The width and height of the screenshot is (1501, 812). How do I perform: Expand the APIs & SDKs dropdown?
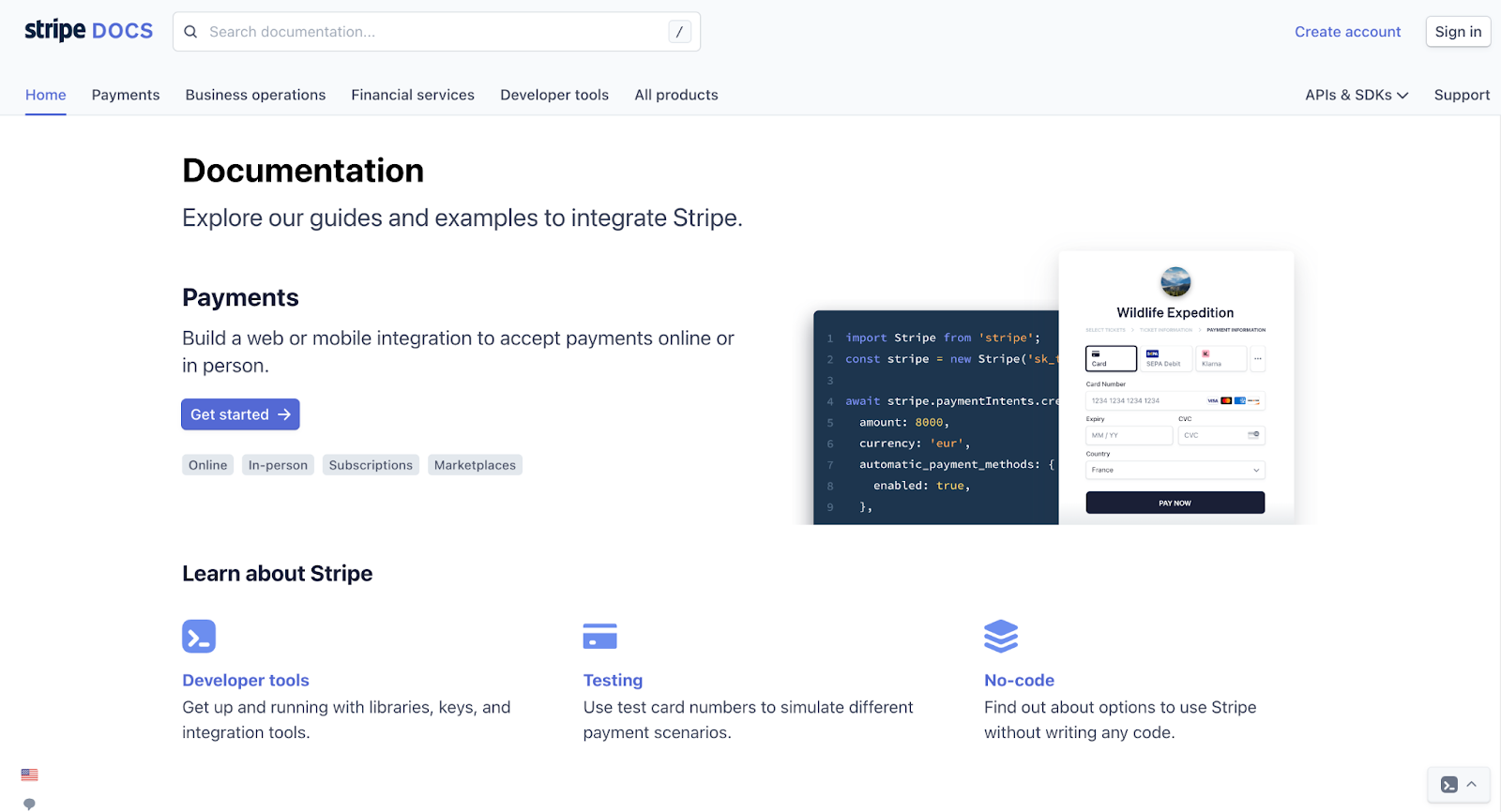coord(1357,95)
